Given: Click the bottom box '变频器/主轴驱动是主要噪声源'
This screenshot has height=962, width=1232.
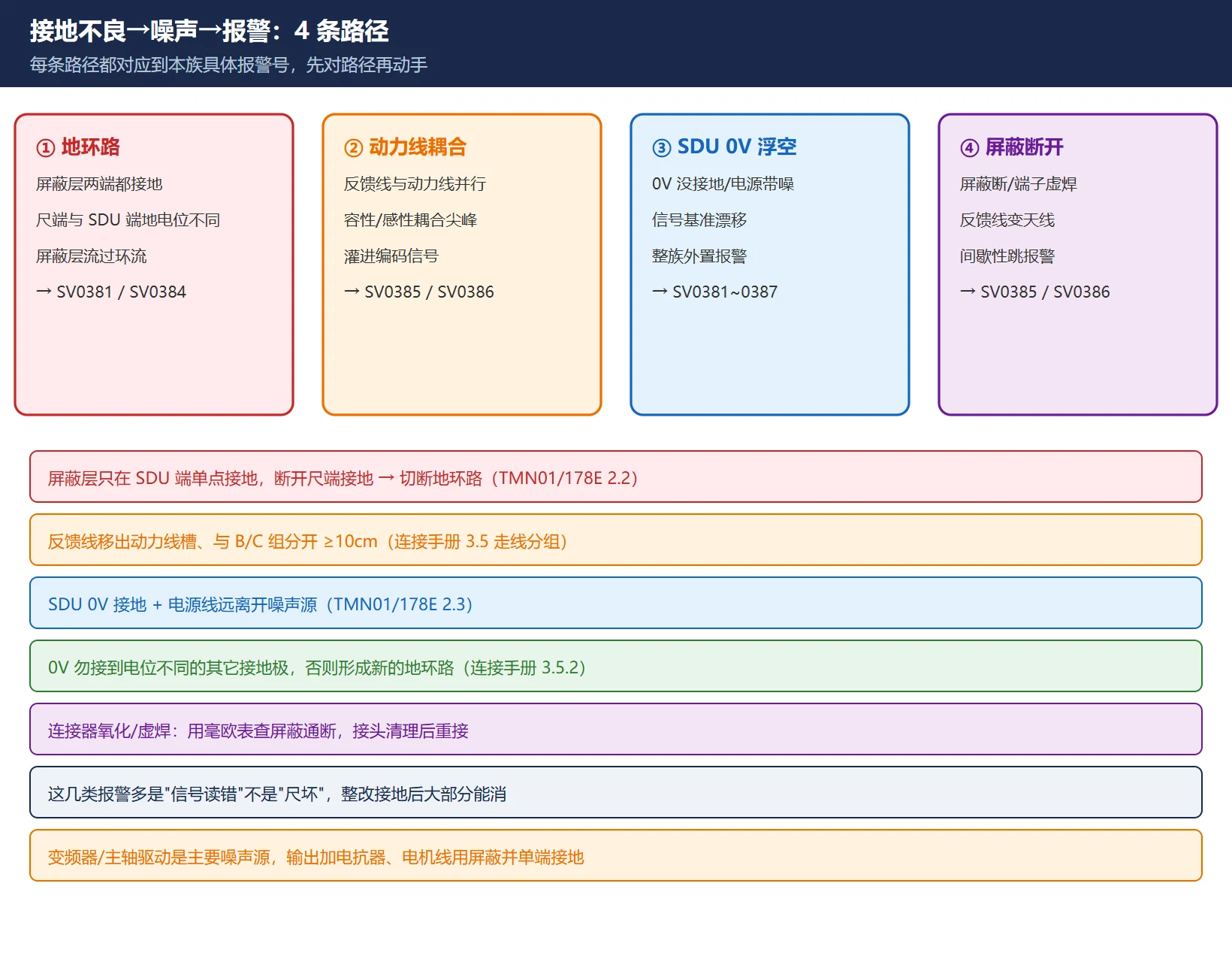Looking at the screenshot, I should click(616, 855).
